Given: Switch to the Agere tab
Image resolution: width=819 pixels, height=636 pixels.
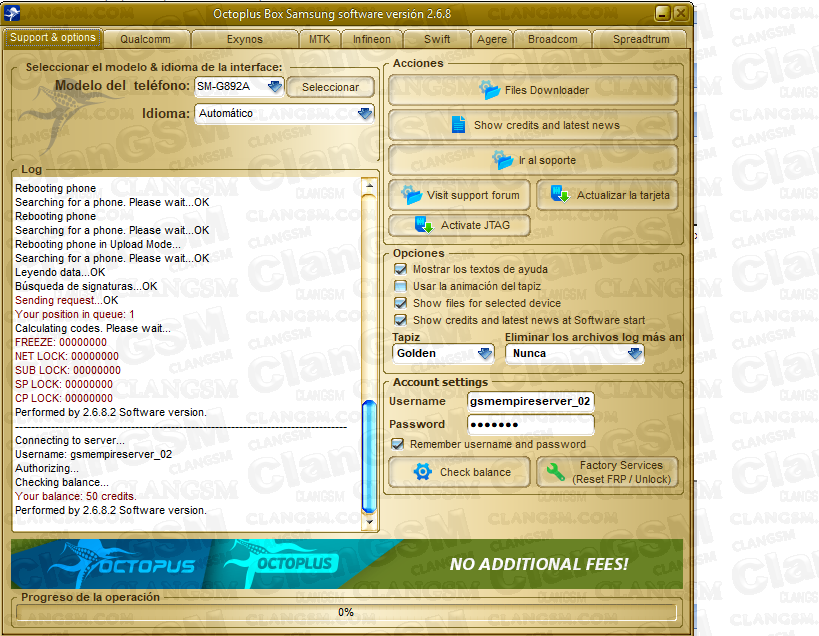Looking at the screenshot, I should [492, 39].
